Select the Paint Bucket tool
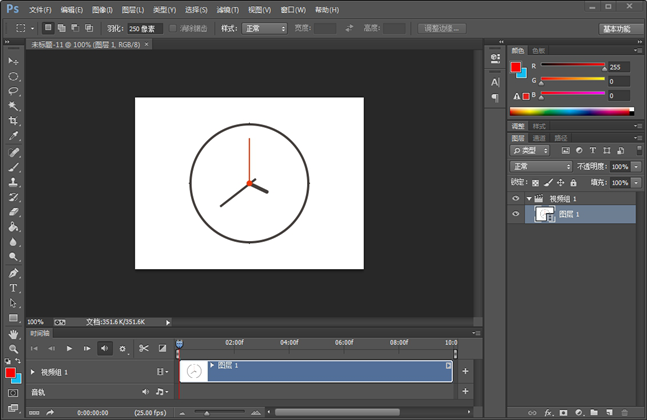This screenshot has height=420, width=647. (13, 227)
